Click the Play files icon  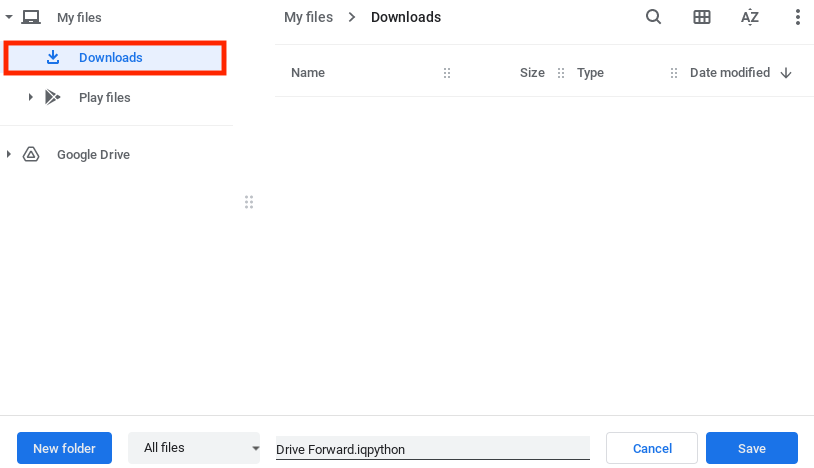[x=53, y=97]
